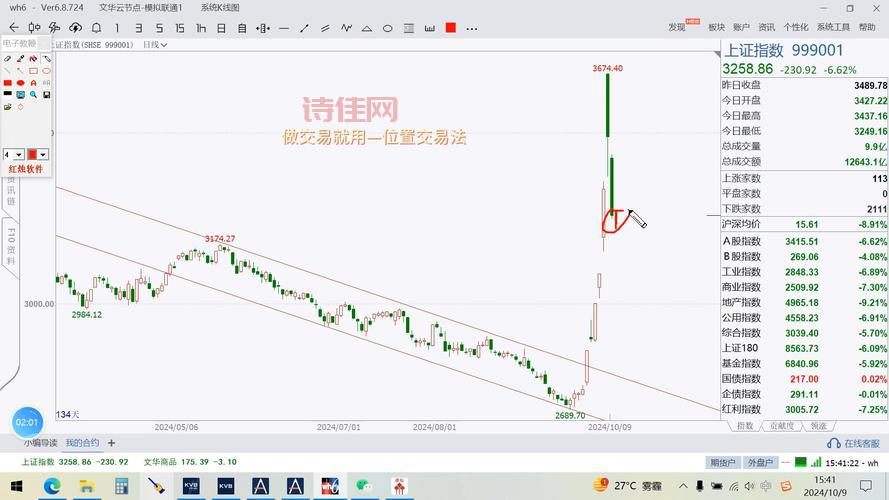The image size is (889, 500).
Task: Switch to the 指数 tab
Action: click(x=745, y=426)
